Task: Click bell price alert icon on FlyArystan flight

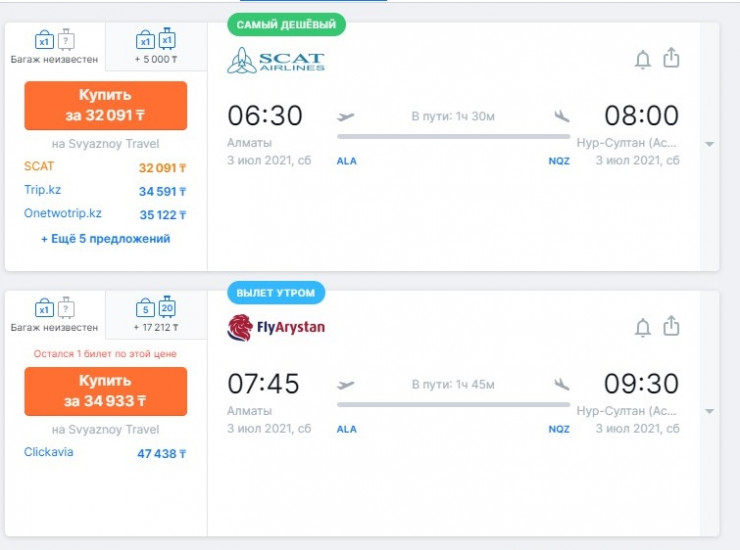Action: 643,327
